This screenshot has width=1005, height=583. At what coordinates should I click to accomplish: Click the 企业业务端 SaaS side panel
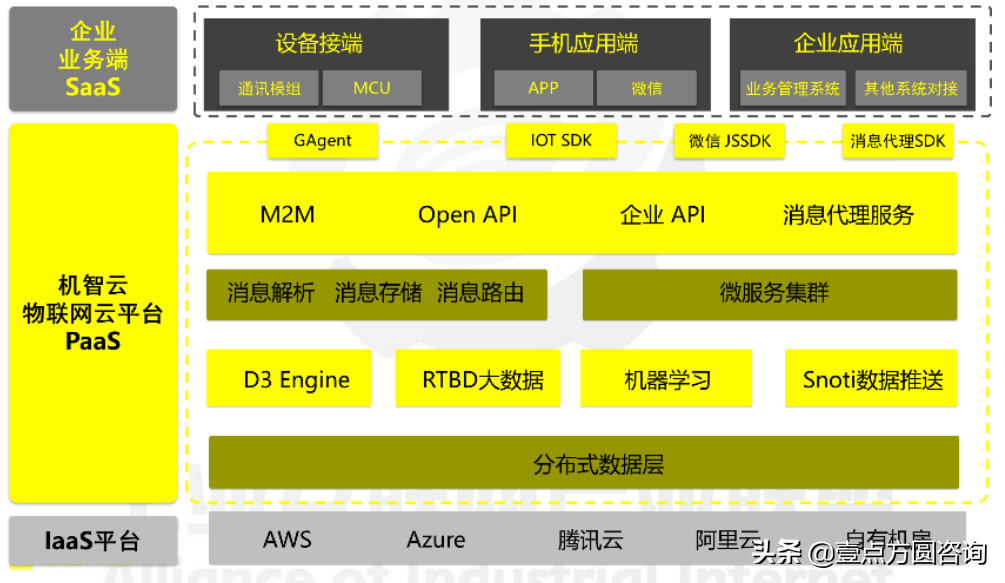(x=93, y=59)
